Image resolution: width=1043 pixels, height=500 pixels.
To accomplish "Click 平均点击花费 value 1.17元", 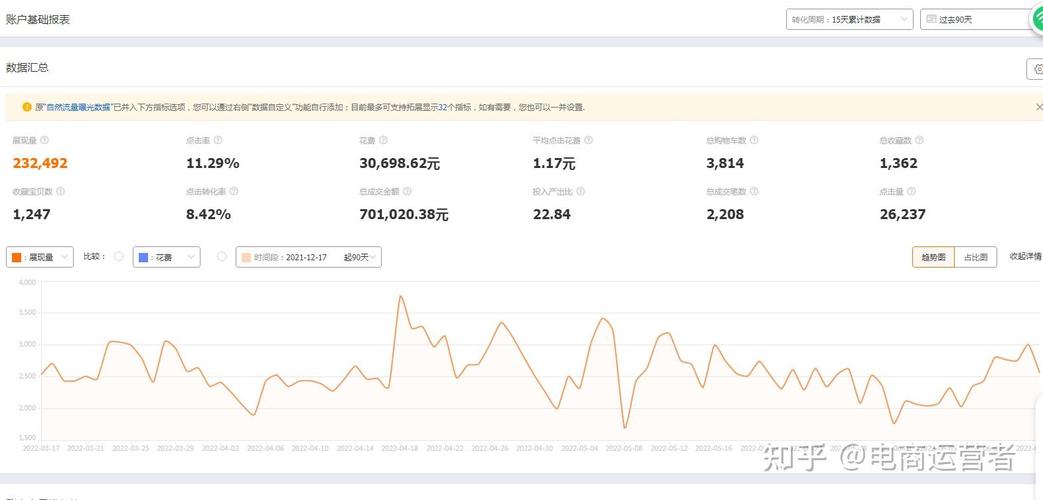I will pyautogui.click(x=554, y=164).
